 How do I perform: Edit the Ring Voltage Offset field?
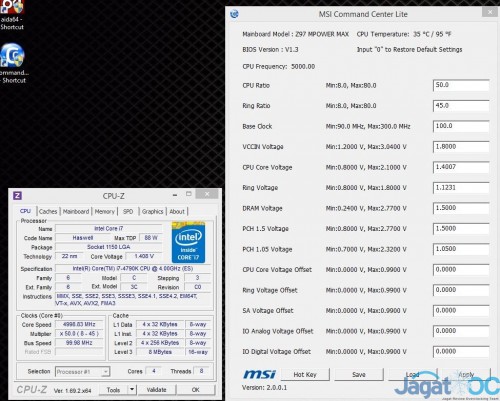[x=461, y=290]
